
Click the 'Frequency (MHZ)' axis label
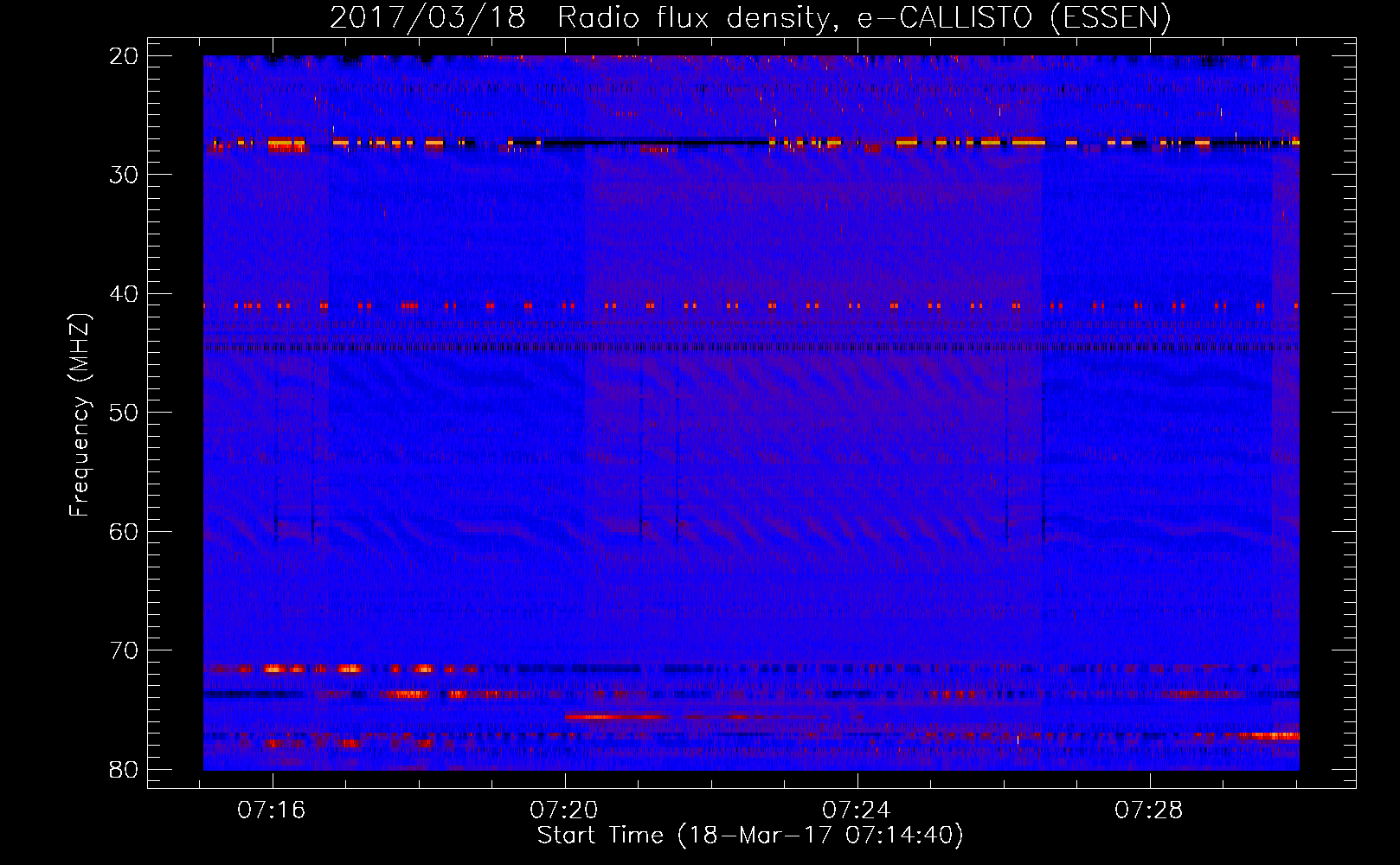80,415
